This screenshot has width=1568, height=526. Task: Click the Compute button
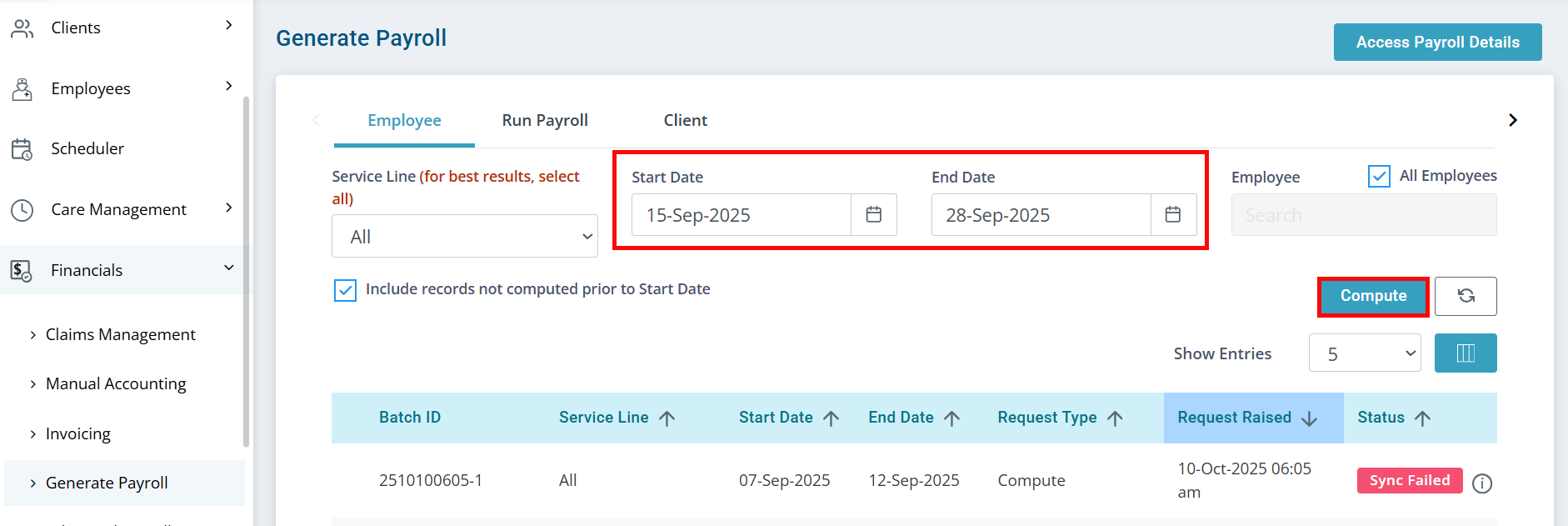coord(1372,296)
